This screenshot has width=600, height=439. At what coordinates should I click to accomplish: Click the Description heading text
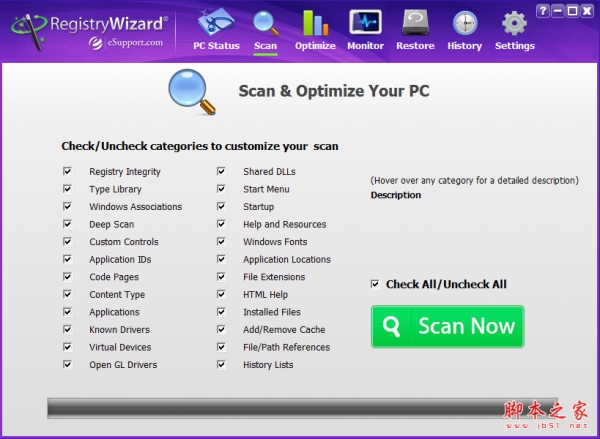pos(396,195)
